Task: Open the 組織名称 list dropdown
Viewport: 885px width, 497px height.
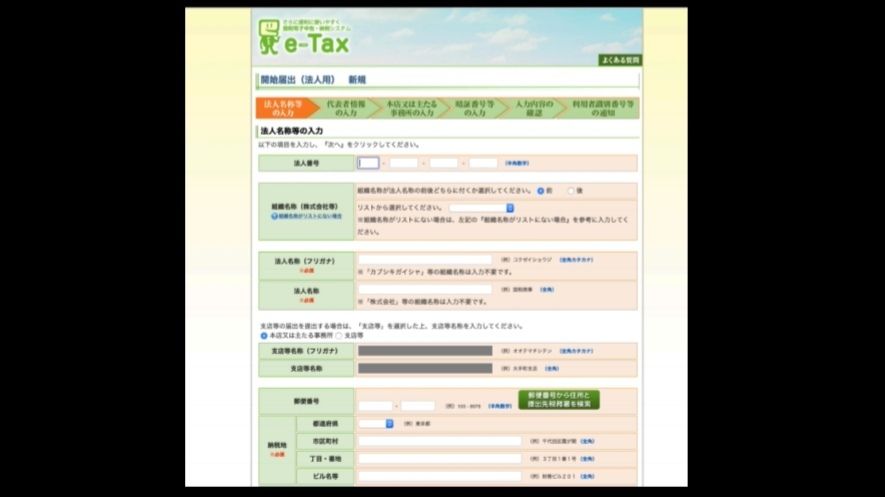Action: tap(481, 208)
